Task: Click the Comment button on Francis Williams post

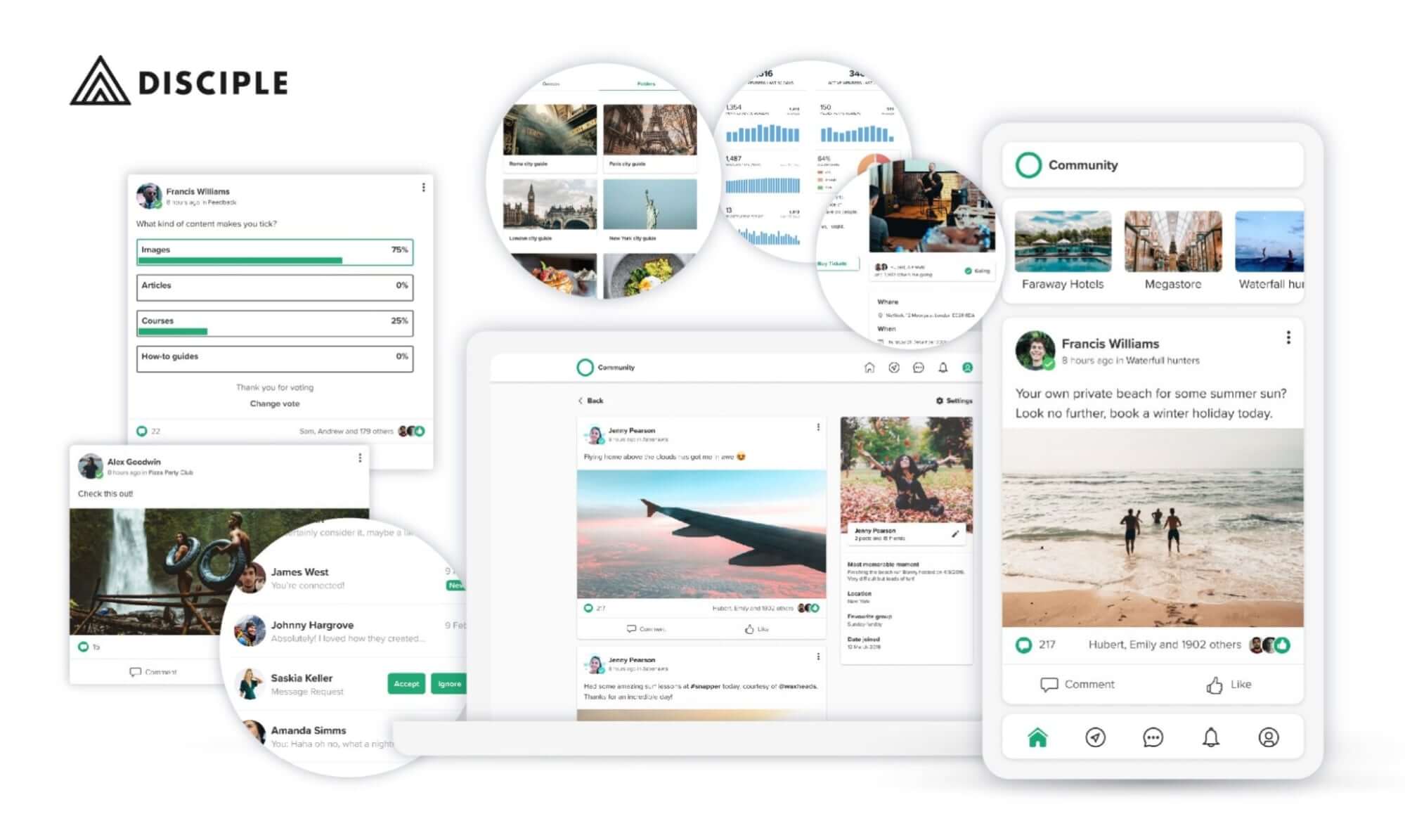Action: click(1078, 684)
